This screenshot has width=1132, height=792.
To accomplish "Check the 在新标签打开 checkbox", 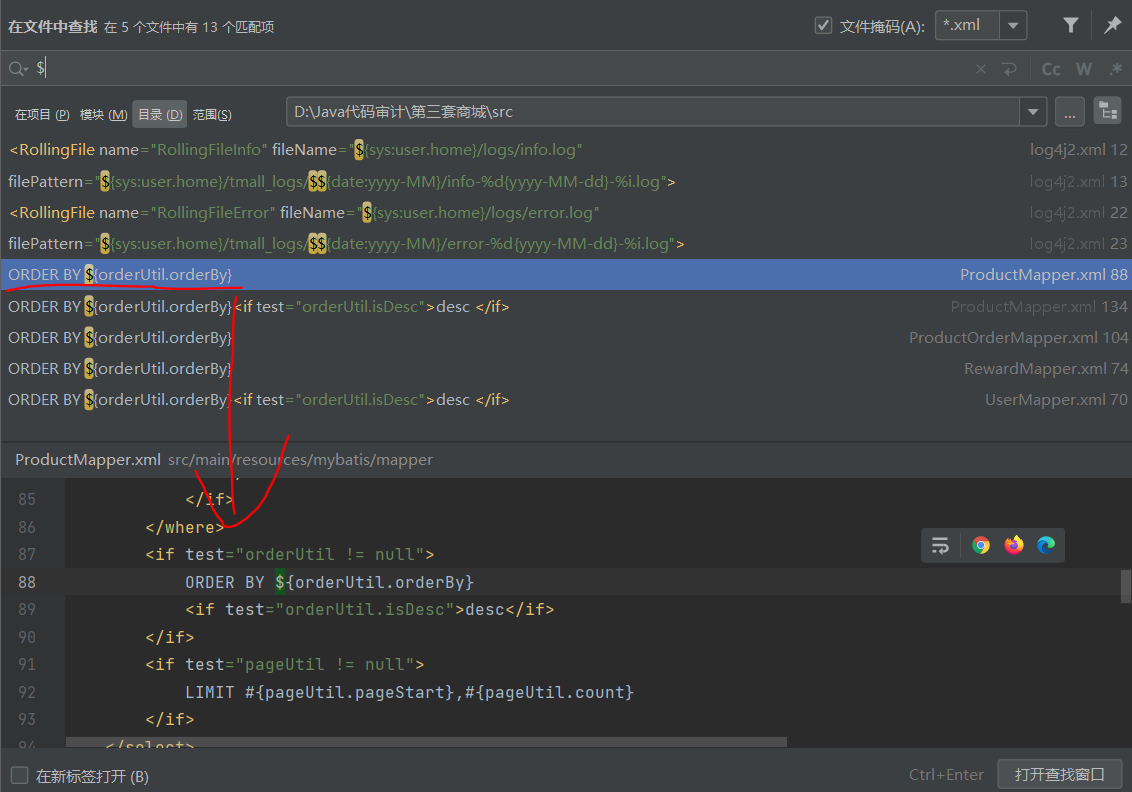I will tap(19, 775).
